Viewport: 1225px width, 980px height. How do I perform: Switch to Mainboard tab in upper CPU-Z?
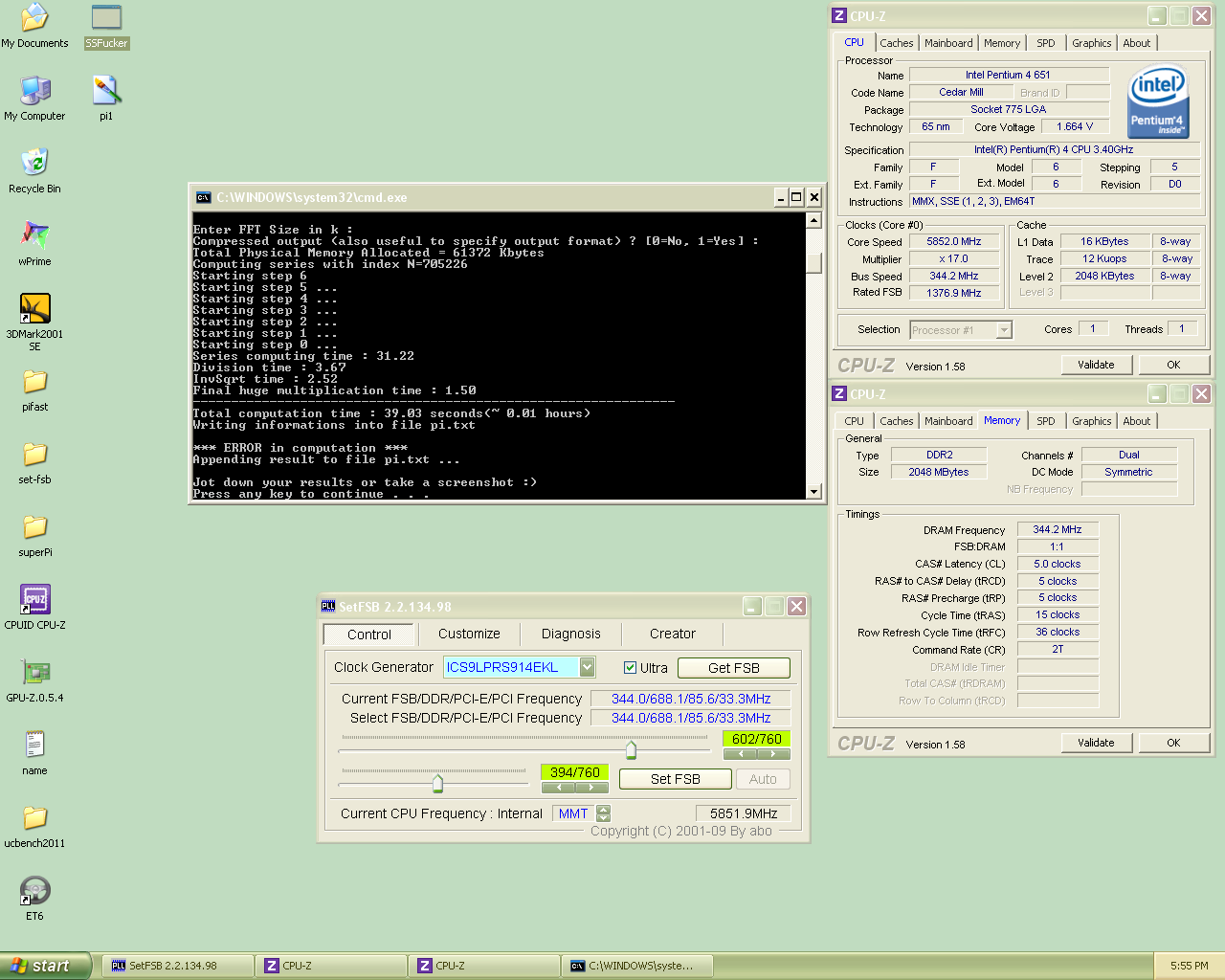(948, 43)
